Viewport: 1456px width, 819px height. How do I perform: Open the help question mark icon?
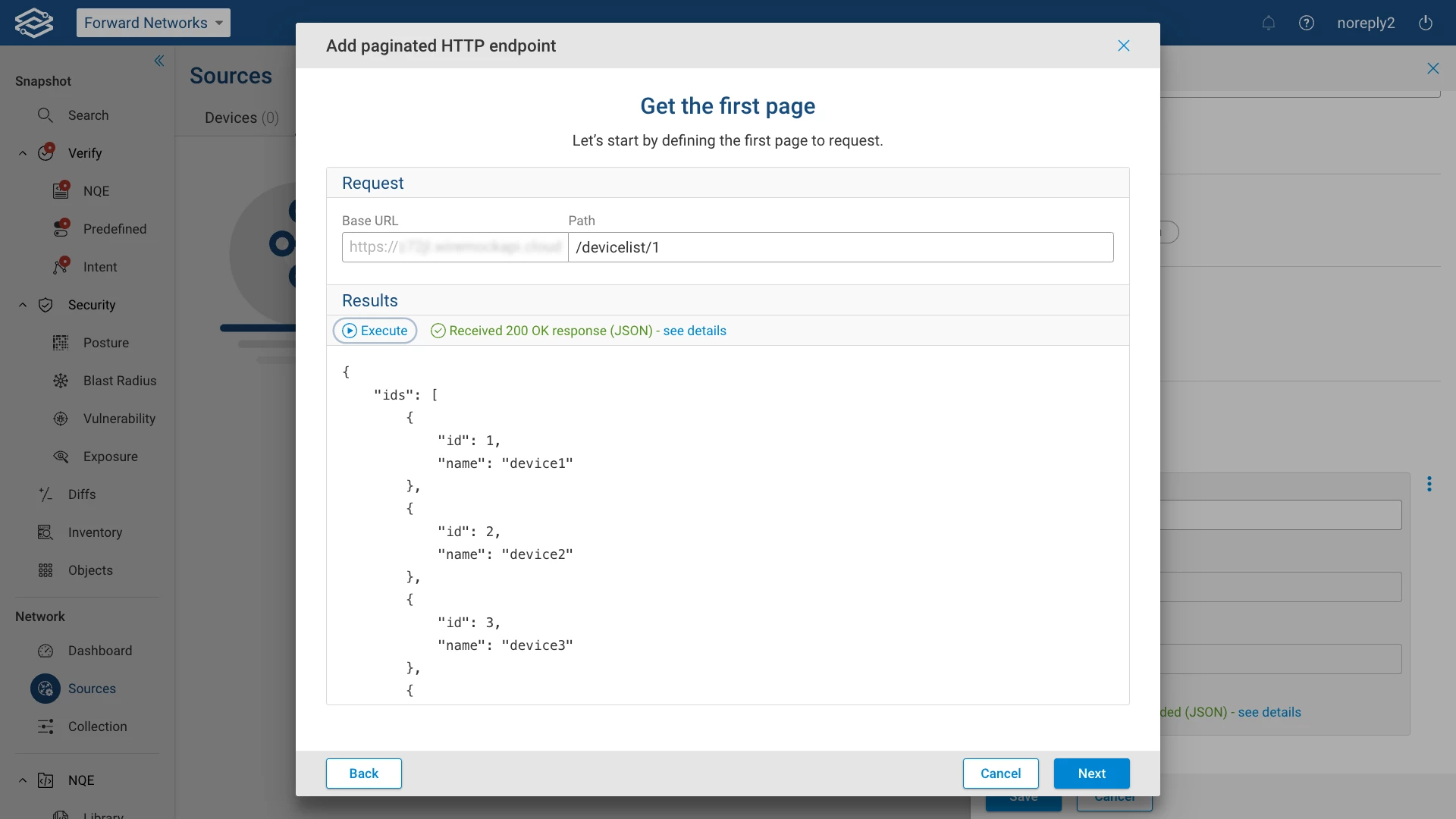tap(1306, 23)
